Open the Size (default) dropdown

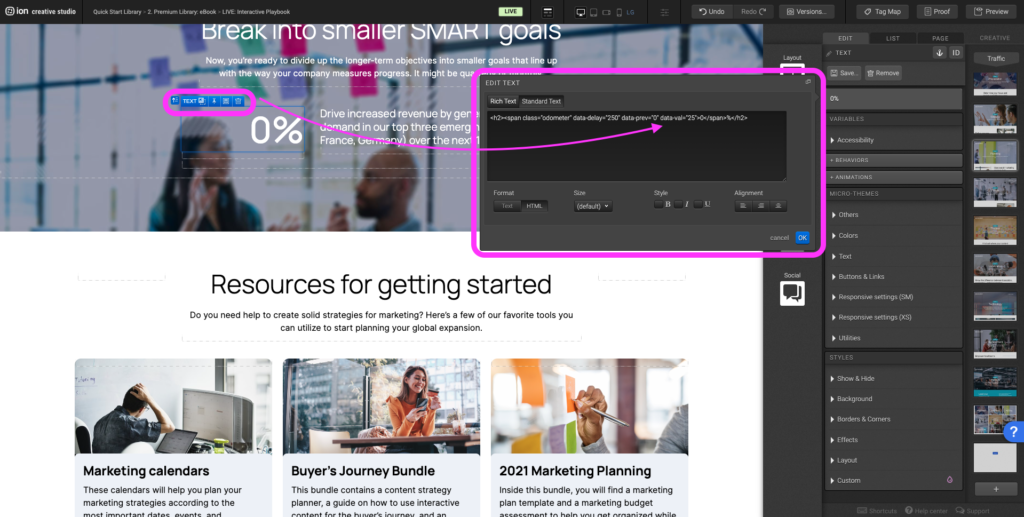point(592,206)
